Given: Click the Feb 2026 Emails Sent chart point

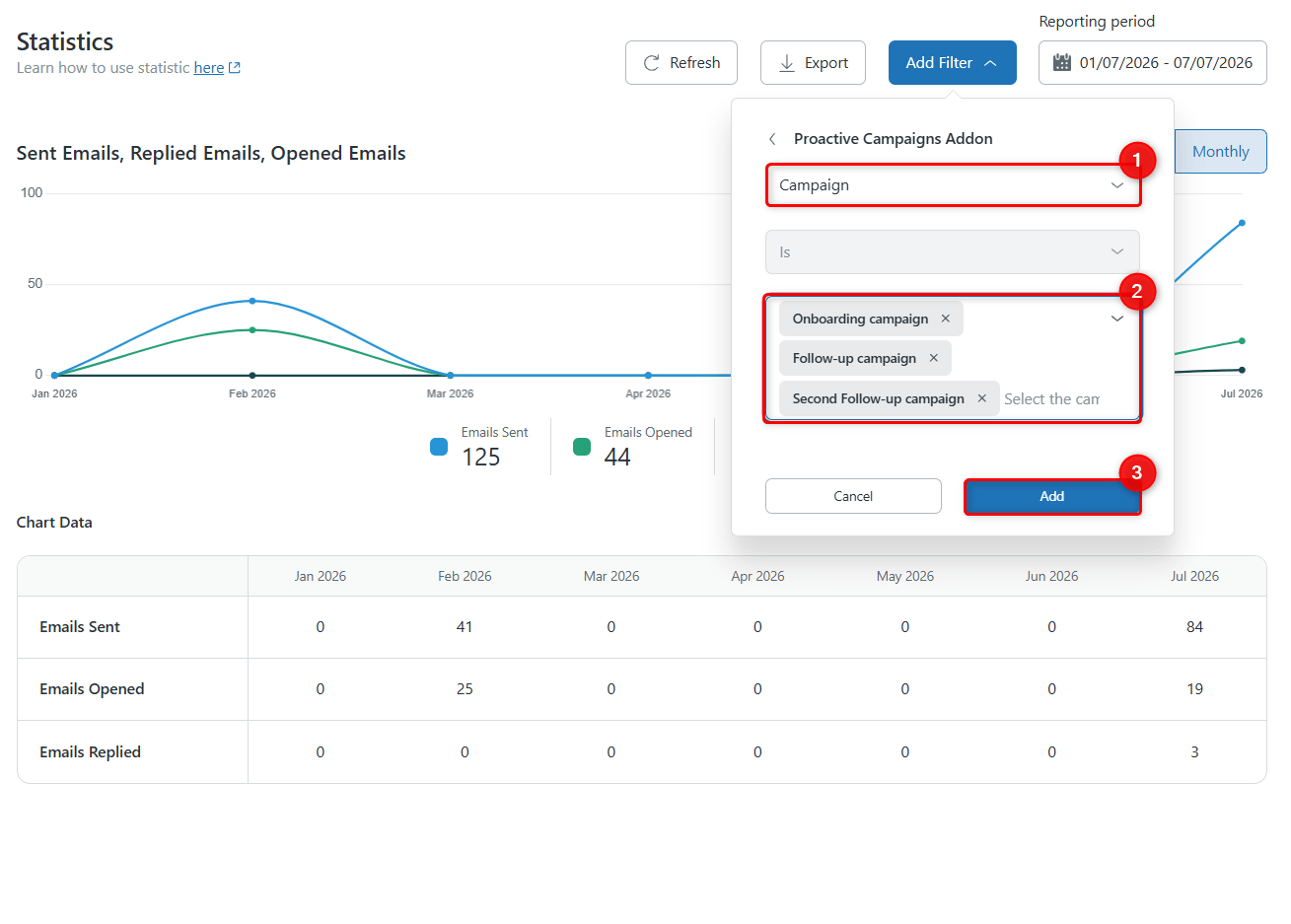Looking at the screenshot, I should click(252, 301).
